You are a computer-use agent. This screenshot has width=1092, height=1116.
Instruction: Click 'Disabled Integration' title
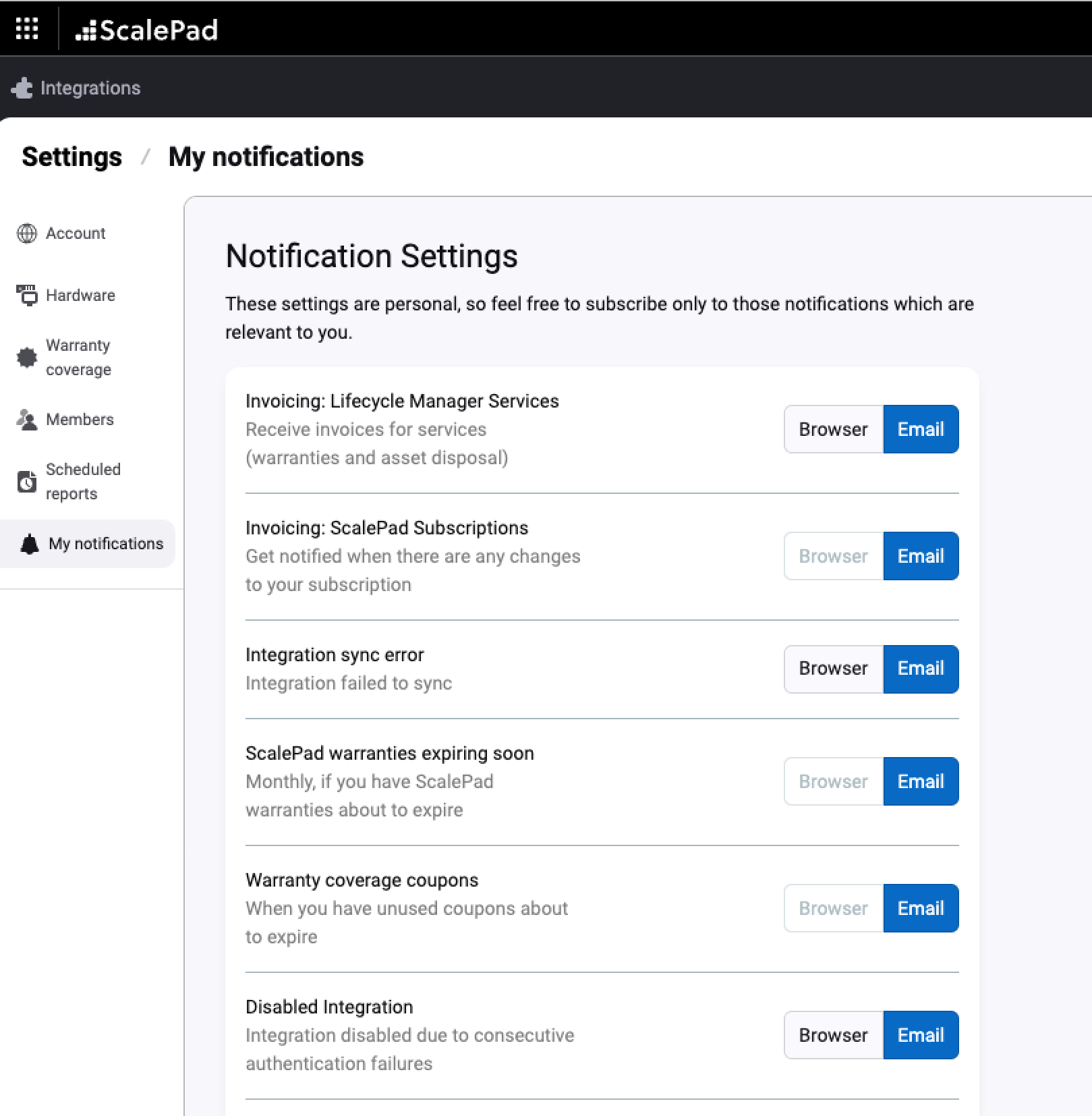[329, 1007]
